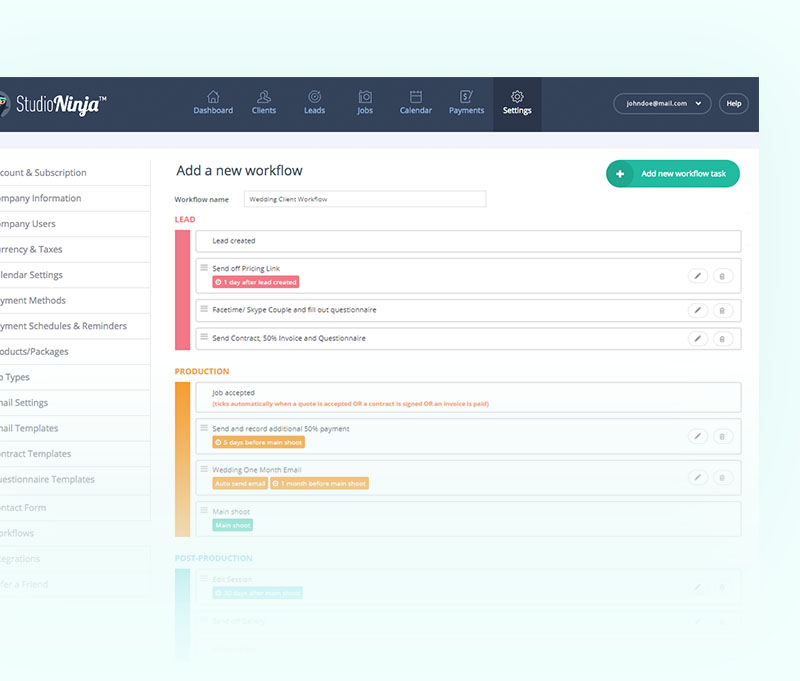Open Settings gear icon

(517, 96)
